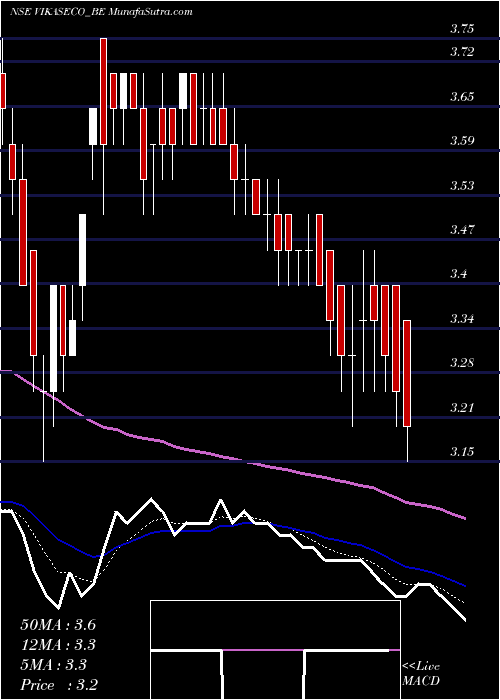This screenshot has height=700, width=500.
Task: Click the last red candle at chart's right end
Action: pos(407,373)
